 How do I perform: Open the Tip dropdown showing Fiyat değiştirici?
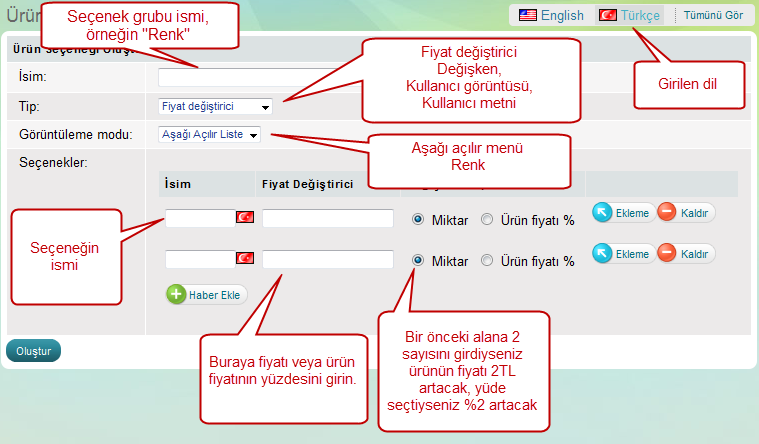tap(215, 106)
